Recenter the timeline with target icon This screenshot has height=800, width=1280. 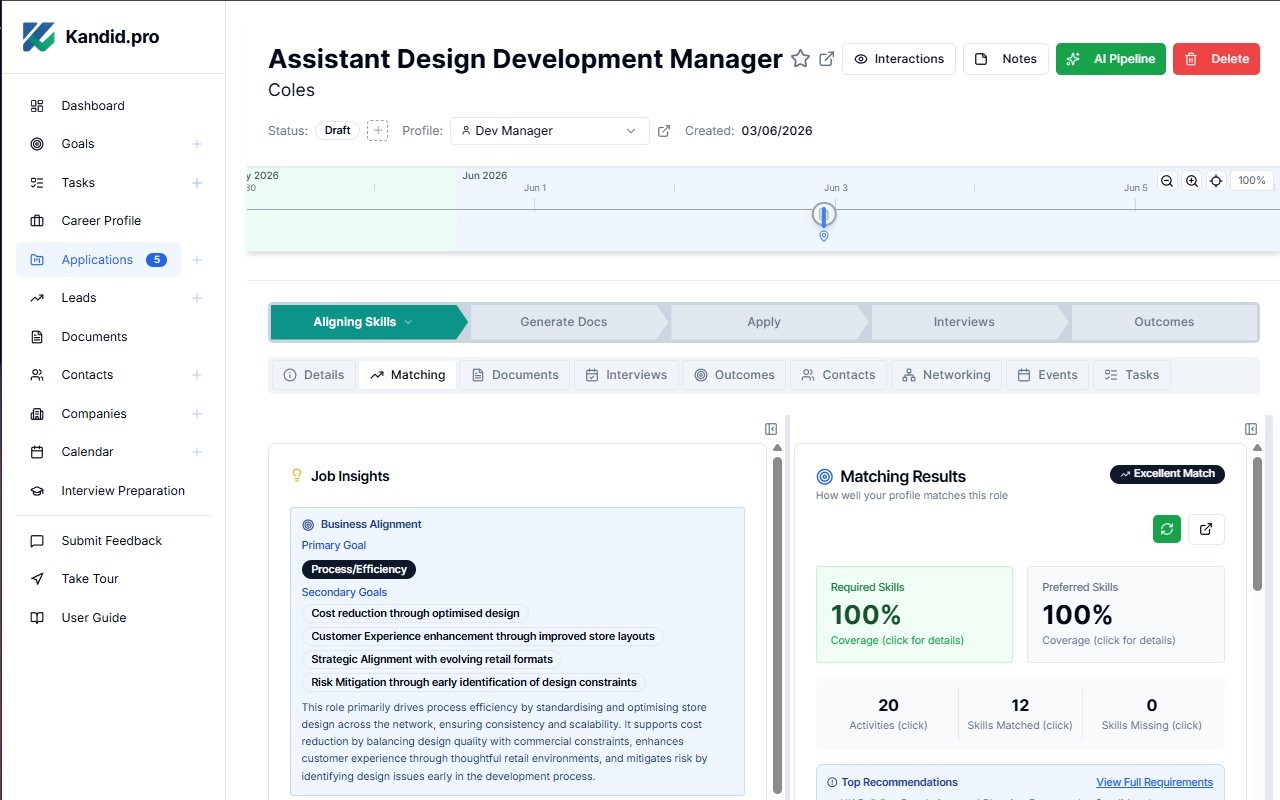pos(1216,181)
